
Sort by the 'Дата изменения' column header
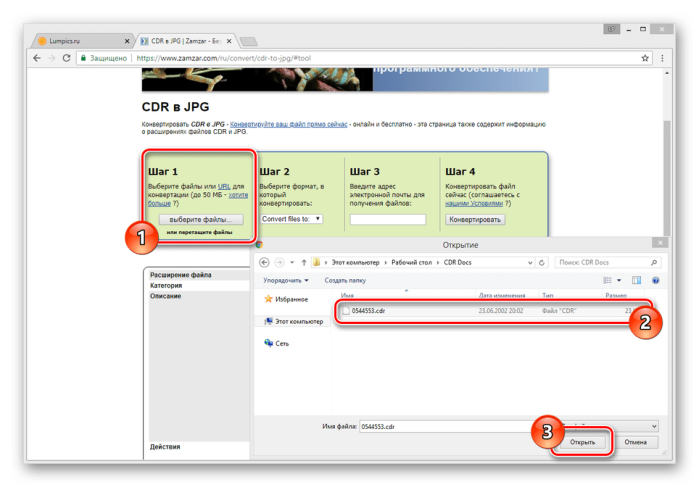[502, 296]
